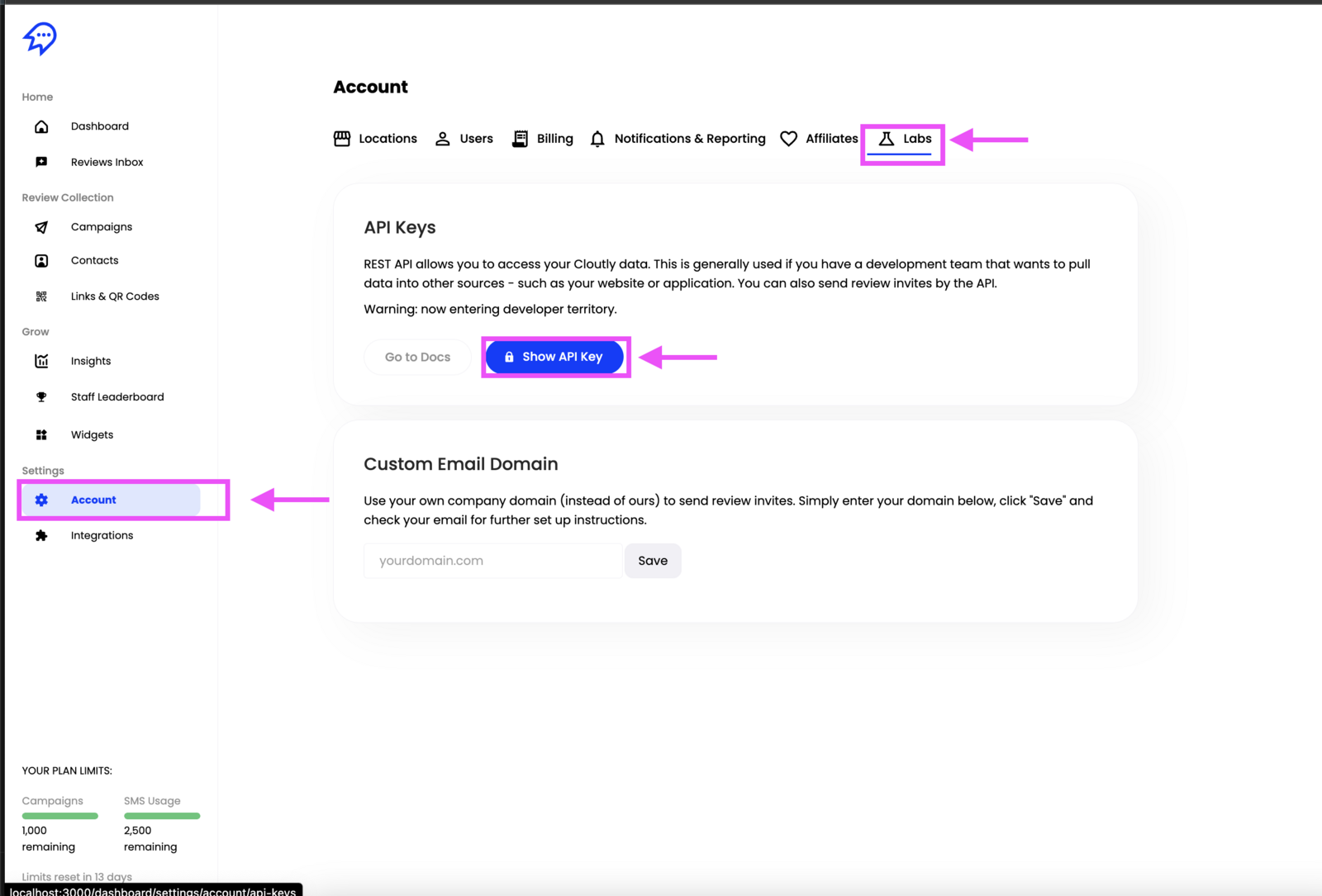Click the Reviews Inbox icon

(41, 162)
